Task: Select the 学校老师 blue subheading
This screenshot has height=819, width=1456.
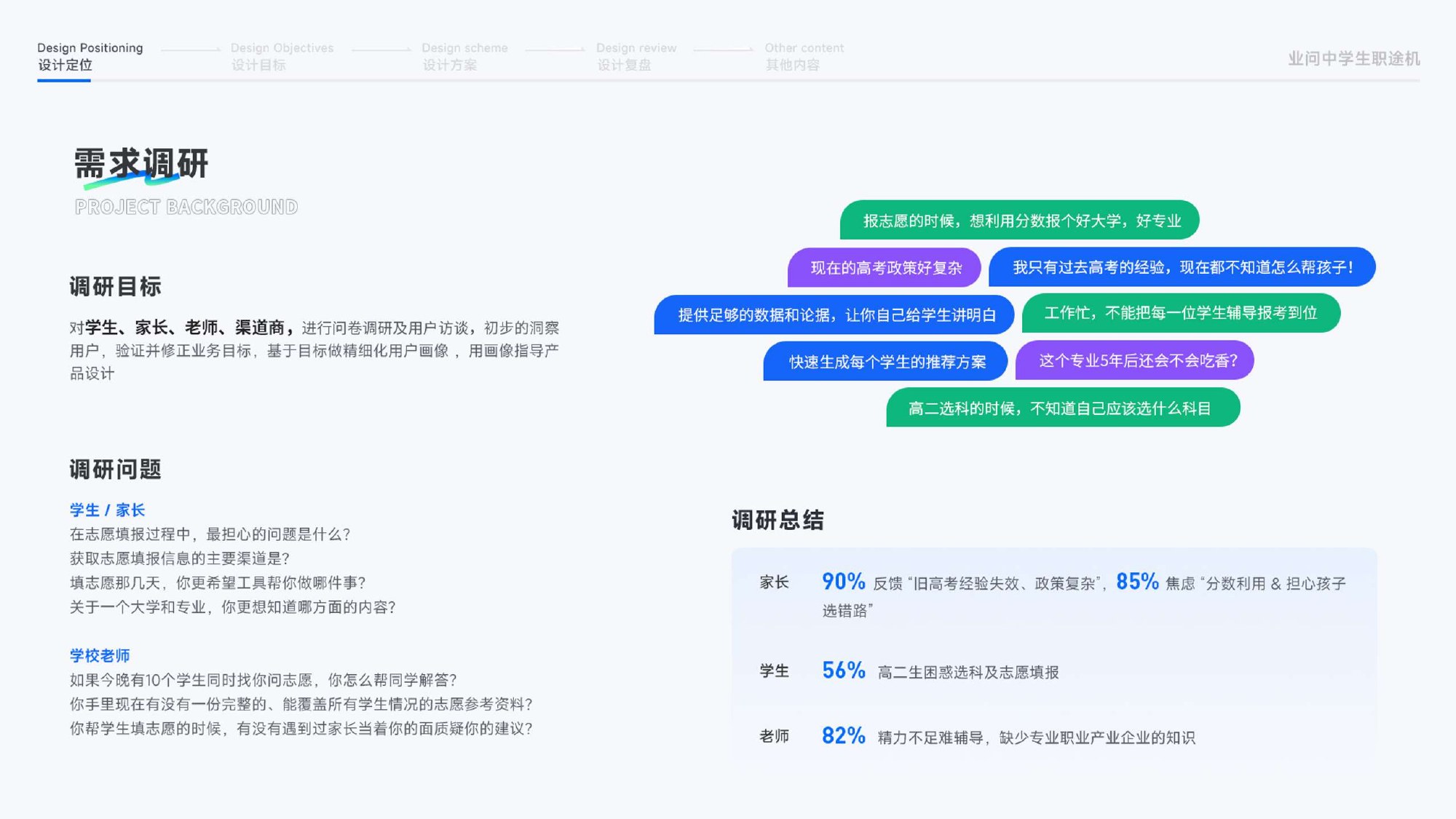Action: click(x=100, y=655)
